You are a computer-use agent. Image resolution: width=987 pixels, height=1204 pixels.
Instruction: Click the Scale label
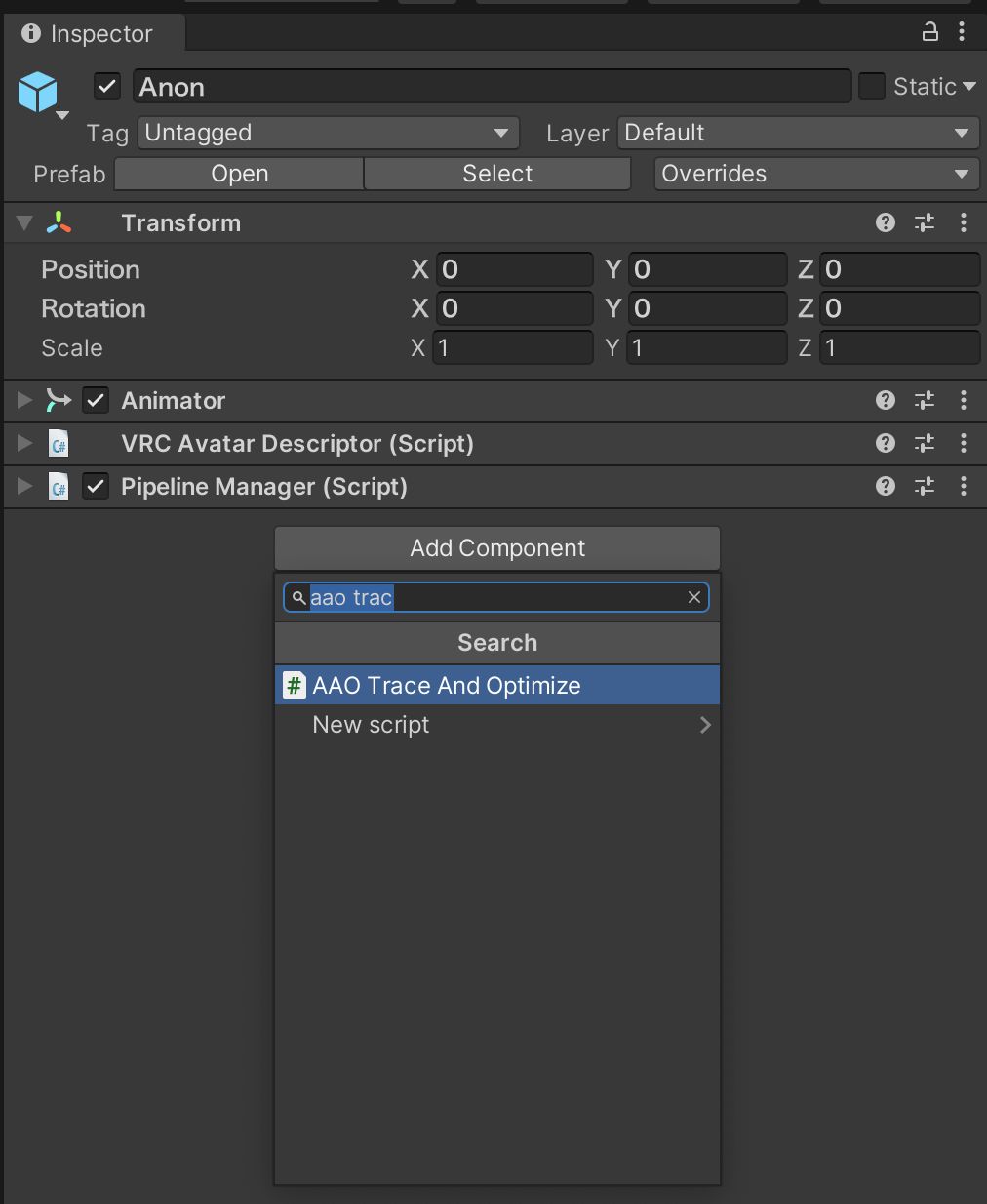72,347
